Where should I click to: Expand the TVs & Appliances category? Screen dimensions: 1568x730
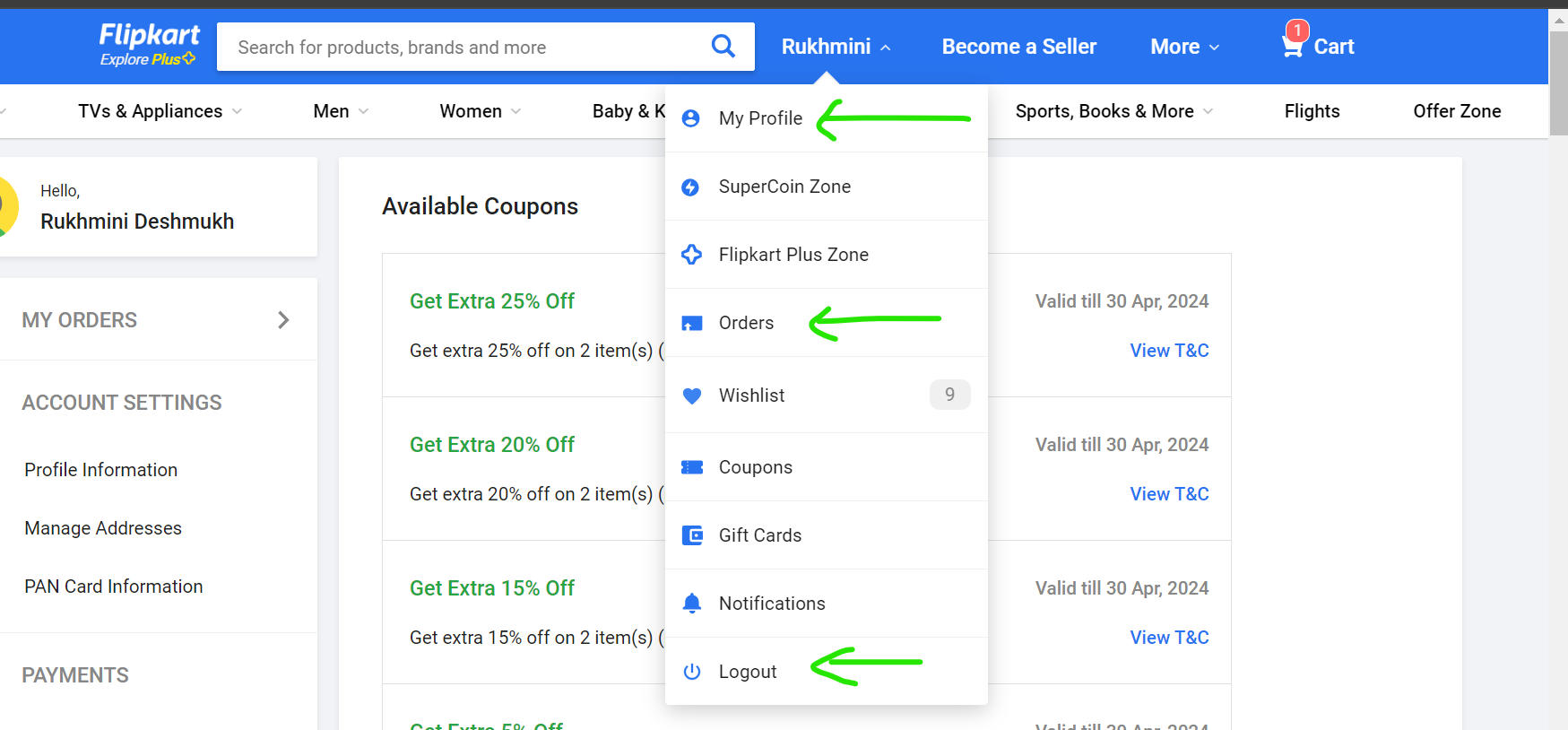click(x=160, y=111)
